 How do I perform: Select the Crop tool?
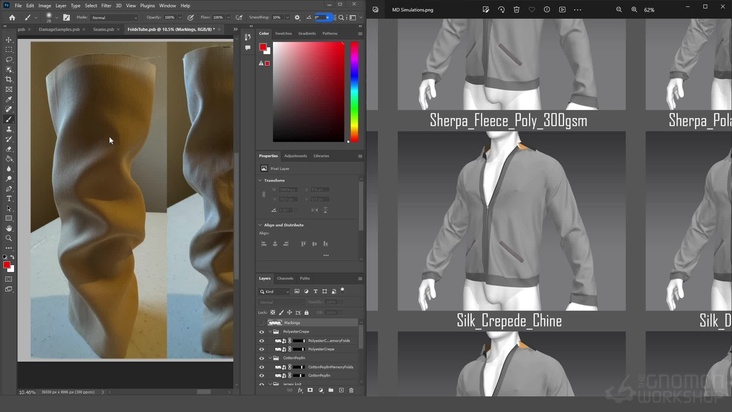click(9, 79)
